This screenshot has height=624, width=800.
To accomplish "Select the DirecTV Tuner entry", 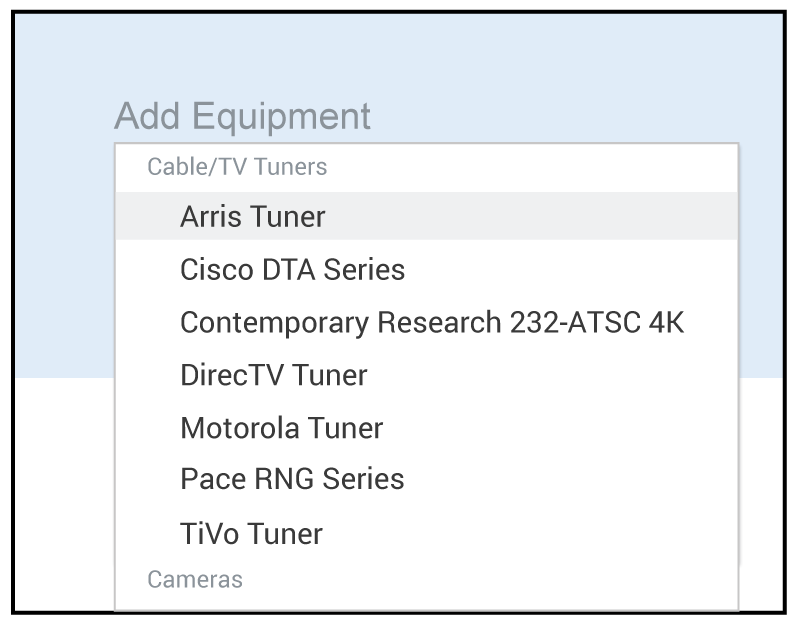I will pyautogui.click(x=273, y=376).
